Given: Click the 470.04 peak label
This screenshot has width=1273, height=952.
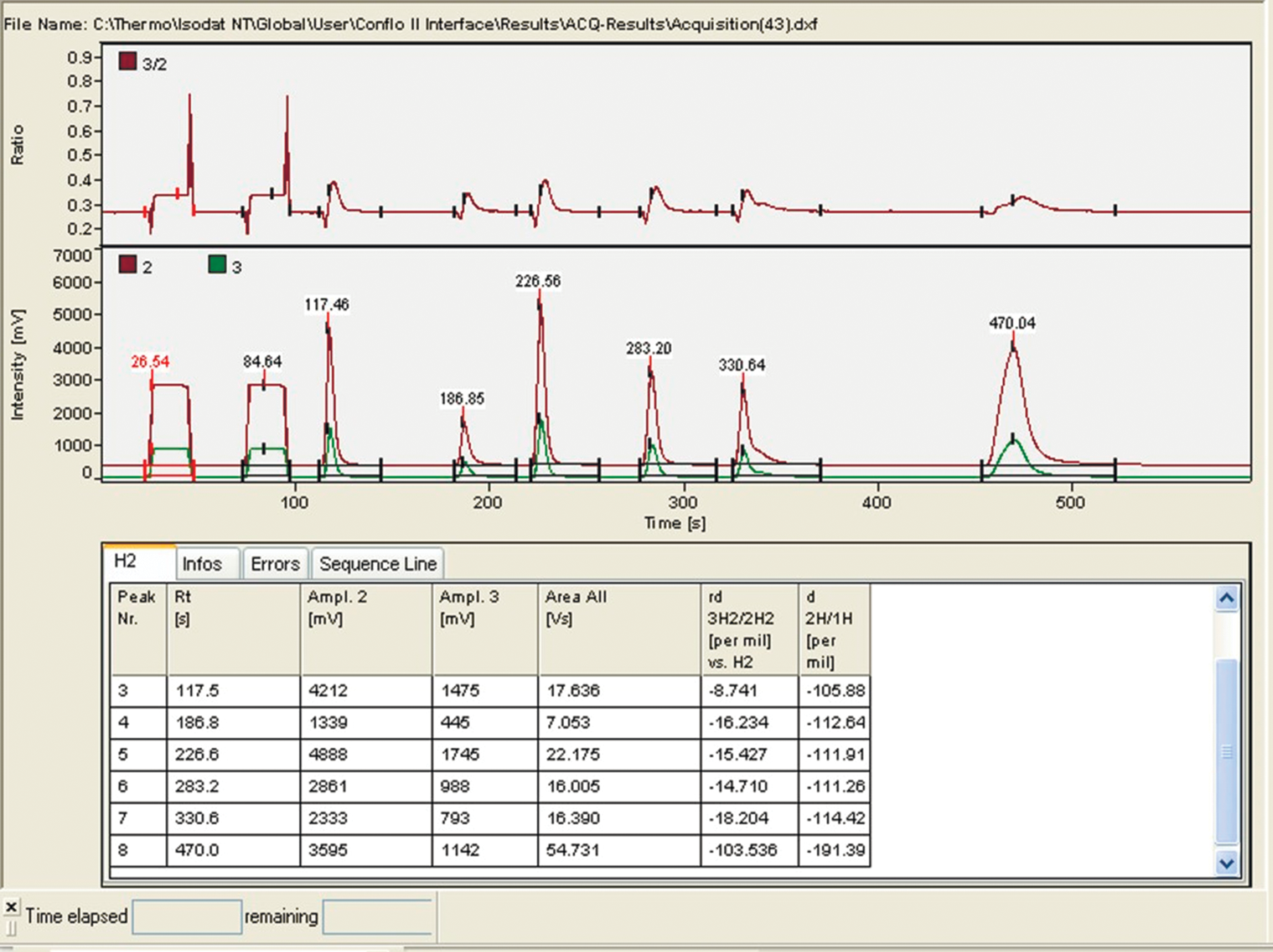Looking at the screenshot, I should coord(1012,323).
